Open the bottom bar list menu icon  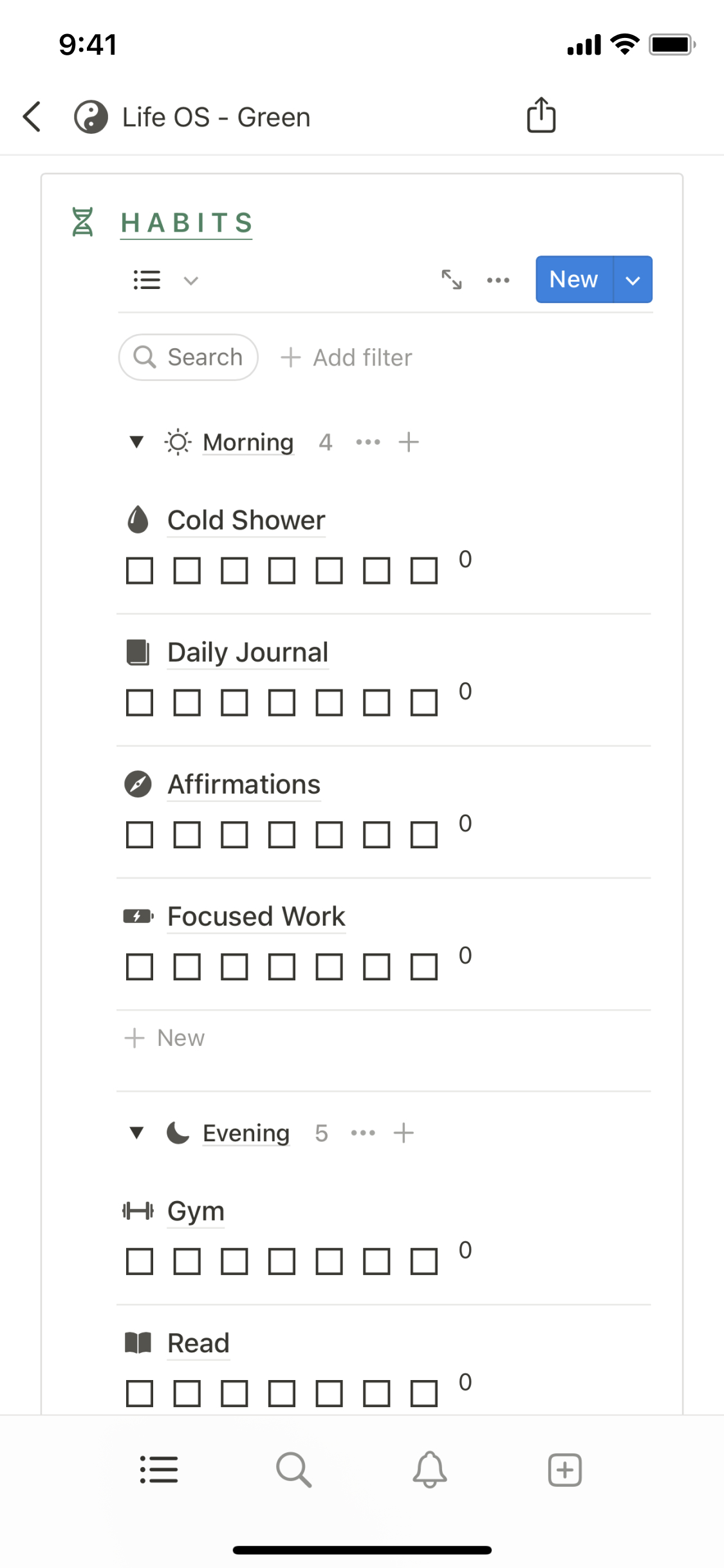[x=158, y=1470]
